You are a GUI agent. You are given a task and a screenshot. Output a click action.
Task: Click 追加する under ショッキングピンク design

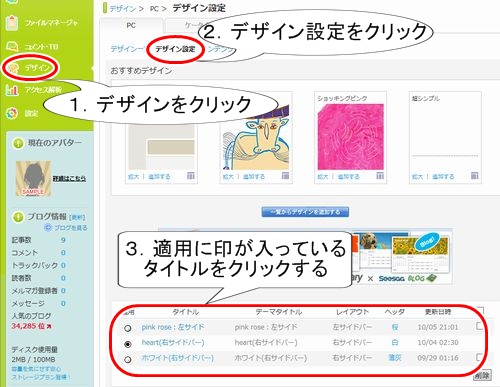[x=348, y=177]
